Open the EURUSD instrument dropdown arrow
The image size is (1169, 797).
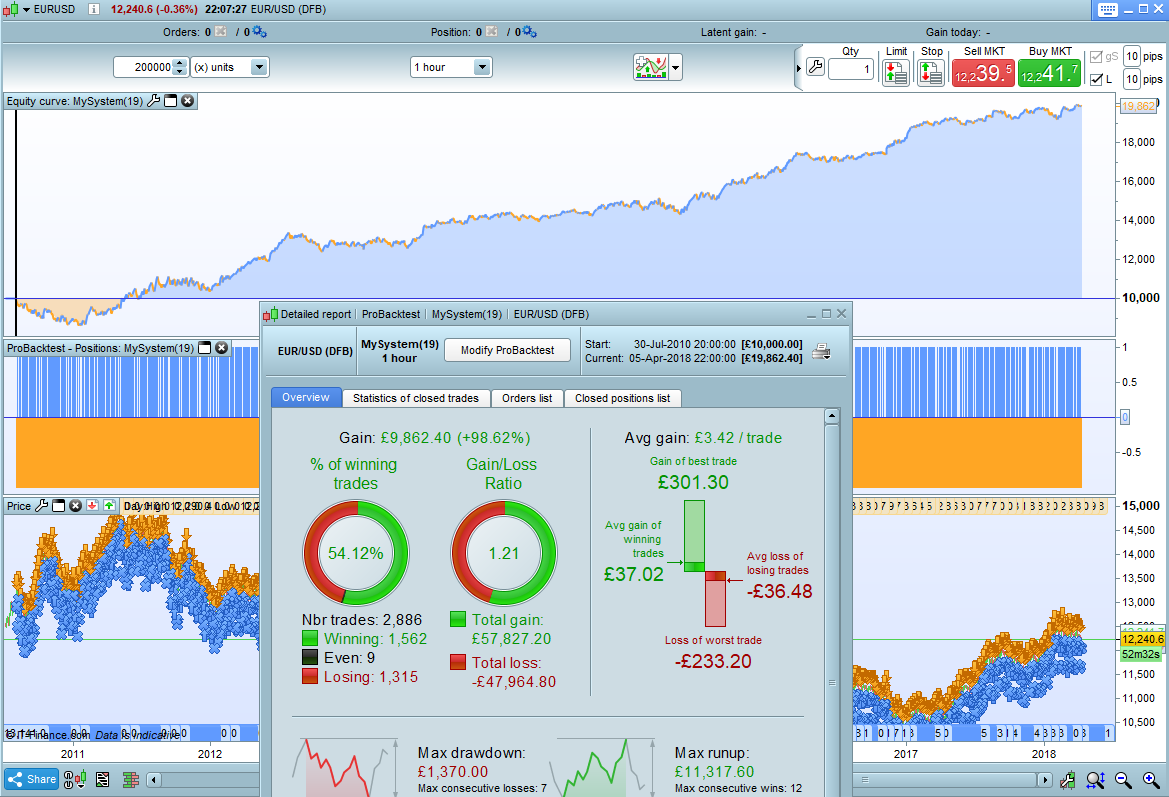[26, 10]
